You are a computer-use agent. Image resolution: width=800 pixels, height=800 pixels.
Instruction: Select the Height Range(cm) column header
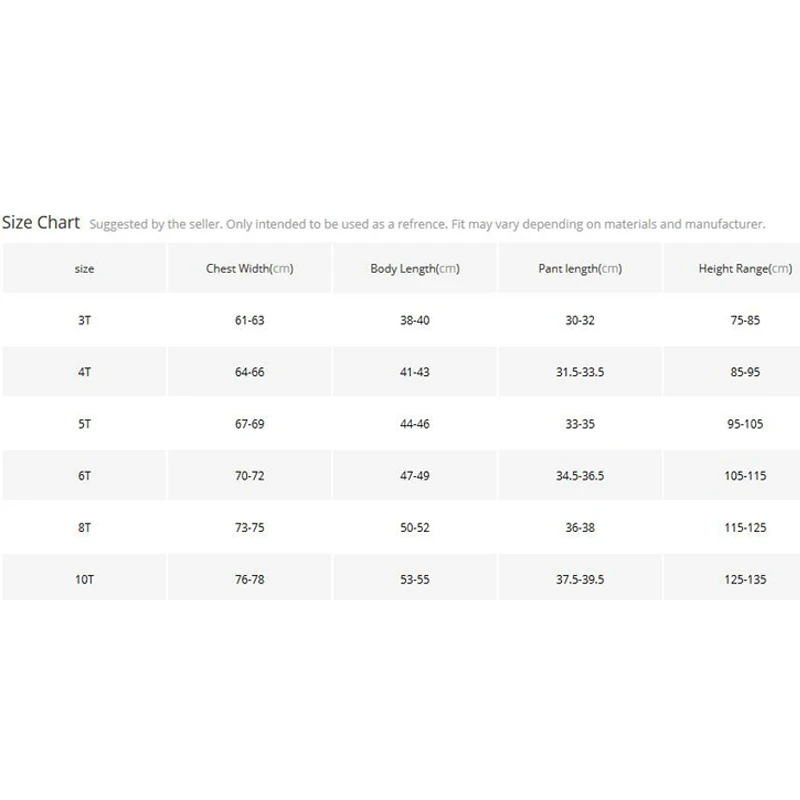pos(745,268)
